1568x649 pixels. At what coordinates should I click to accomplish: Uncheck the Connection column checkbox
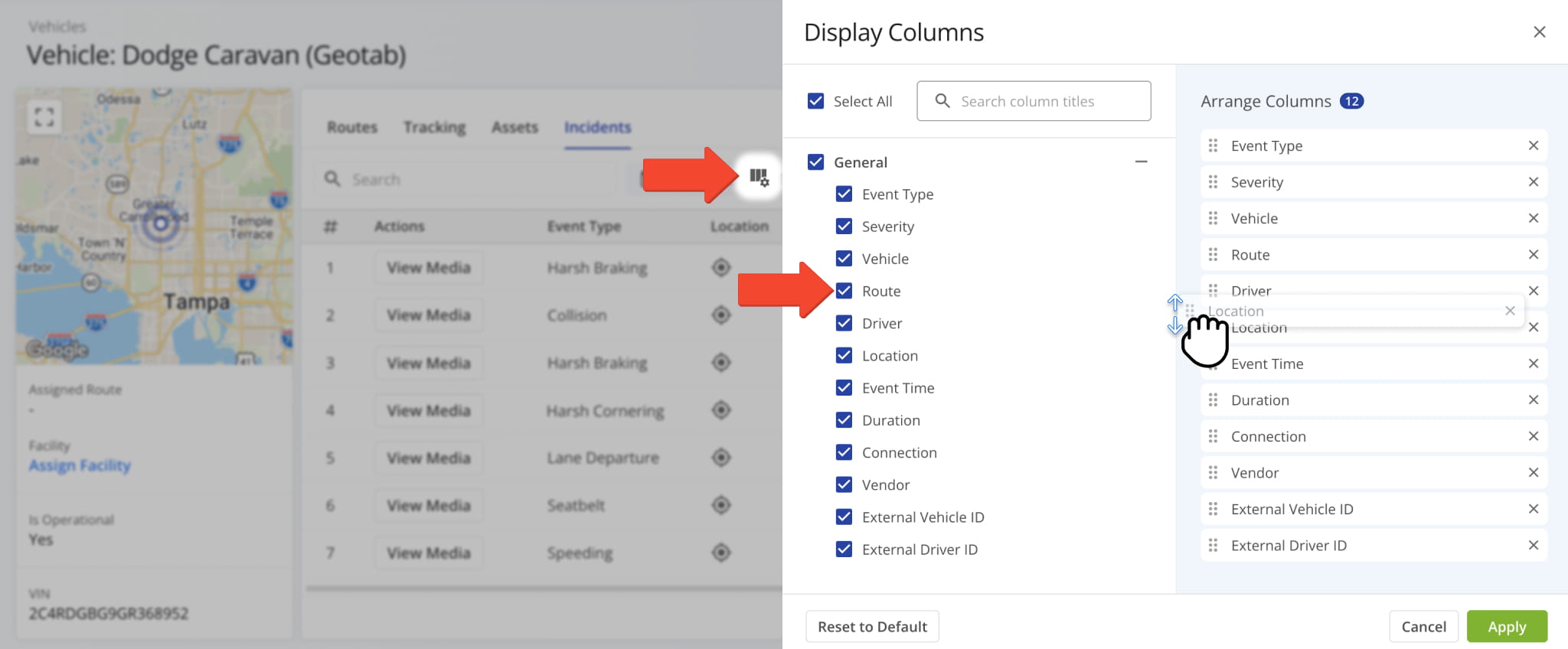coord(844,452)
